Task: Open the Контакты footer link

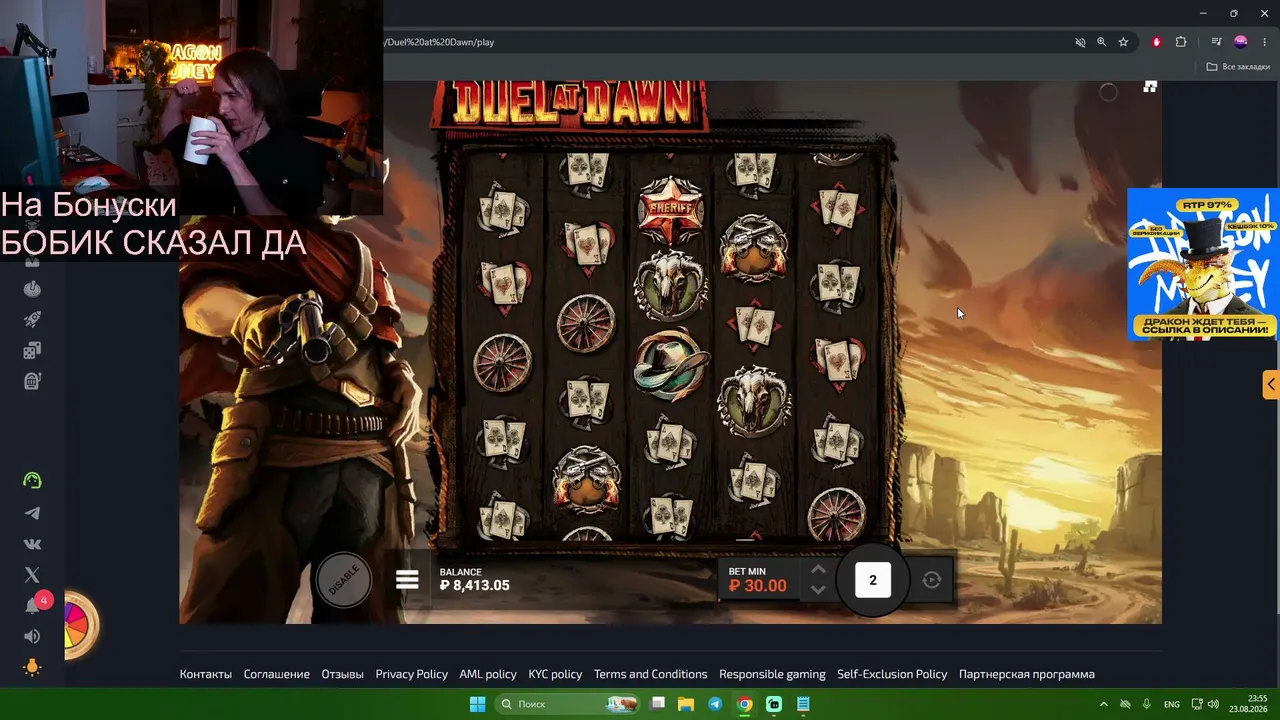Action: pos(206,674)
